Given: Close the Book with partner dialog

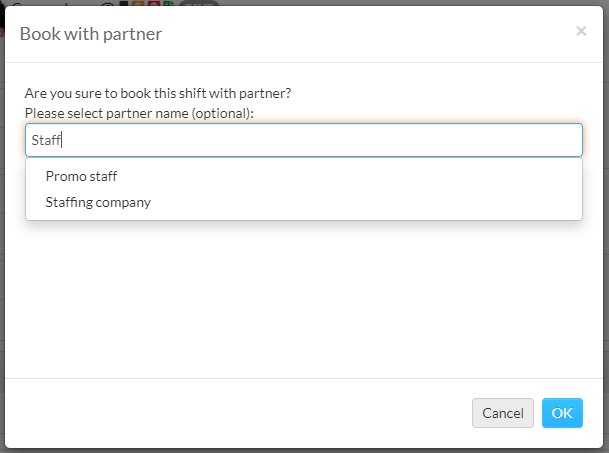Looking at the screenshot, I should (x=581, y=31).
